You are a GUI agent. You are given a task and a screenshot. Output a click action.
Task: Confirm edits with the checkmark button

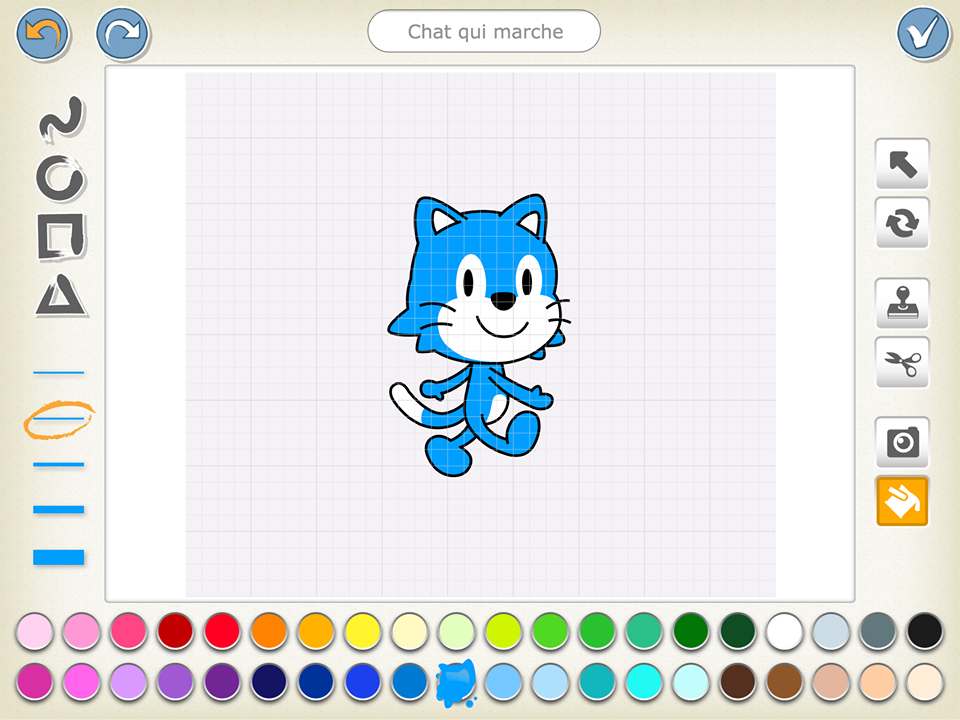click(x=922, y=31)
